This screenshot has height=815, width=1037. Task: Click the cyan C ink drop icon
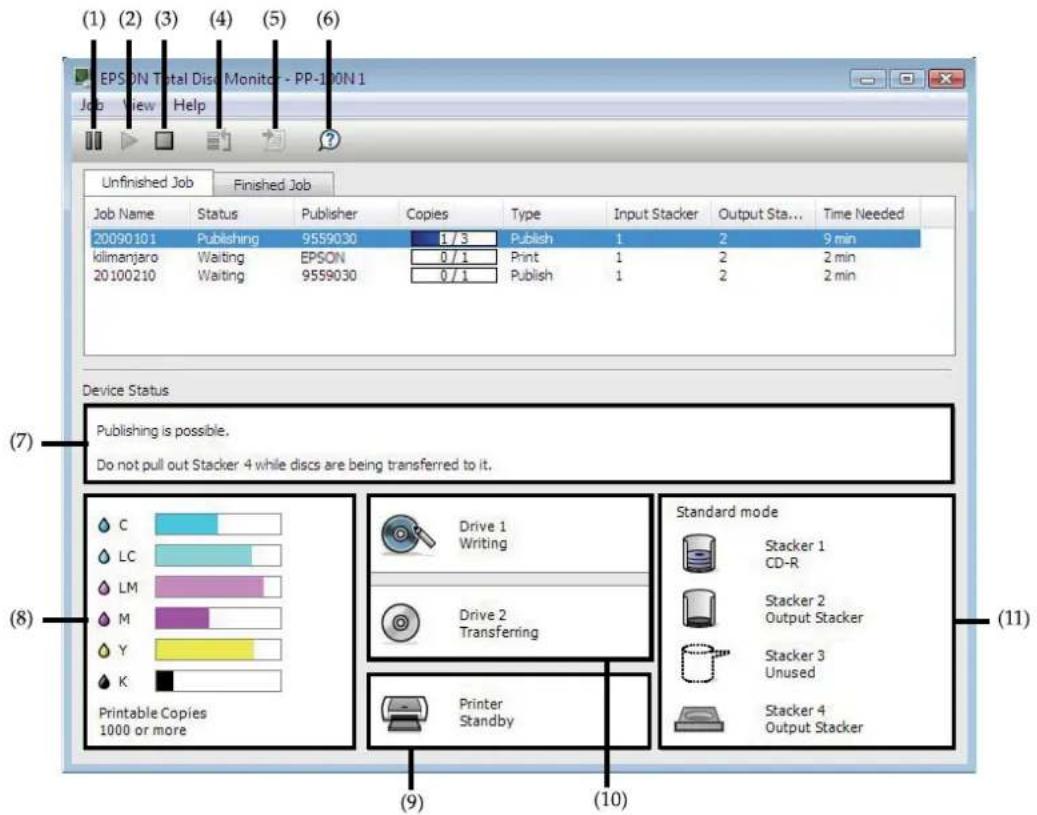[x=104, y=525]
